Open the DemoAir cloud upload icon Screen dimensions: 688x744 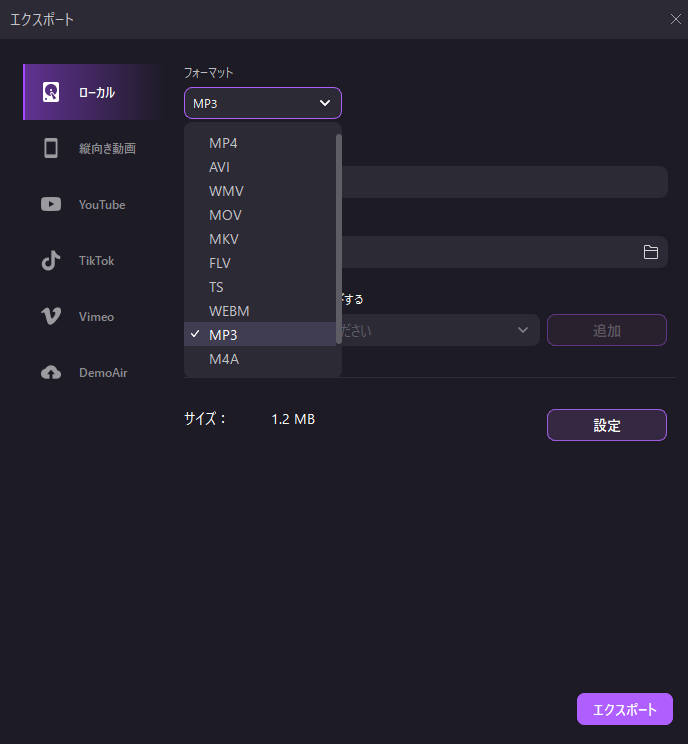click(51, 372)
